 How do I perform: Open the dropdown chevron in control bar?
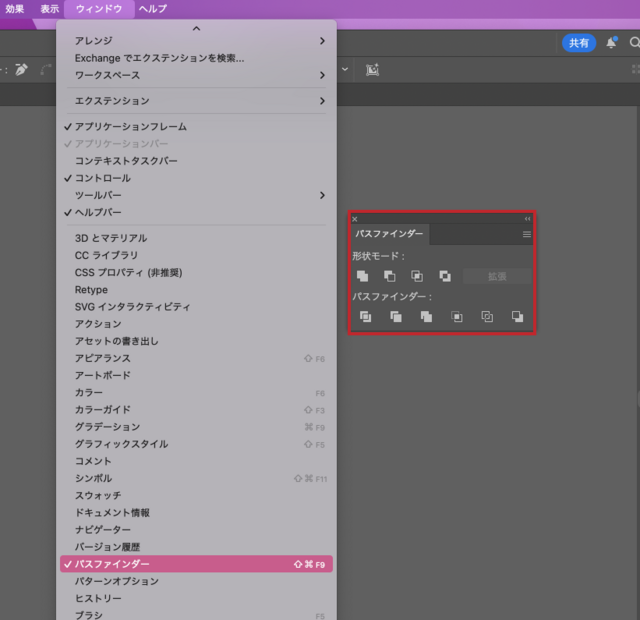point(345,69)
